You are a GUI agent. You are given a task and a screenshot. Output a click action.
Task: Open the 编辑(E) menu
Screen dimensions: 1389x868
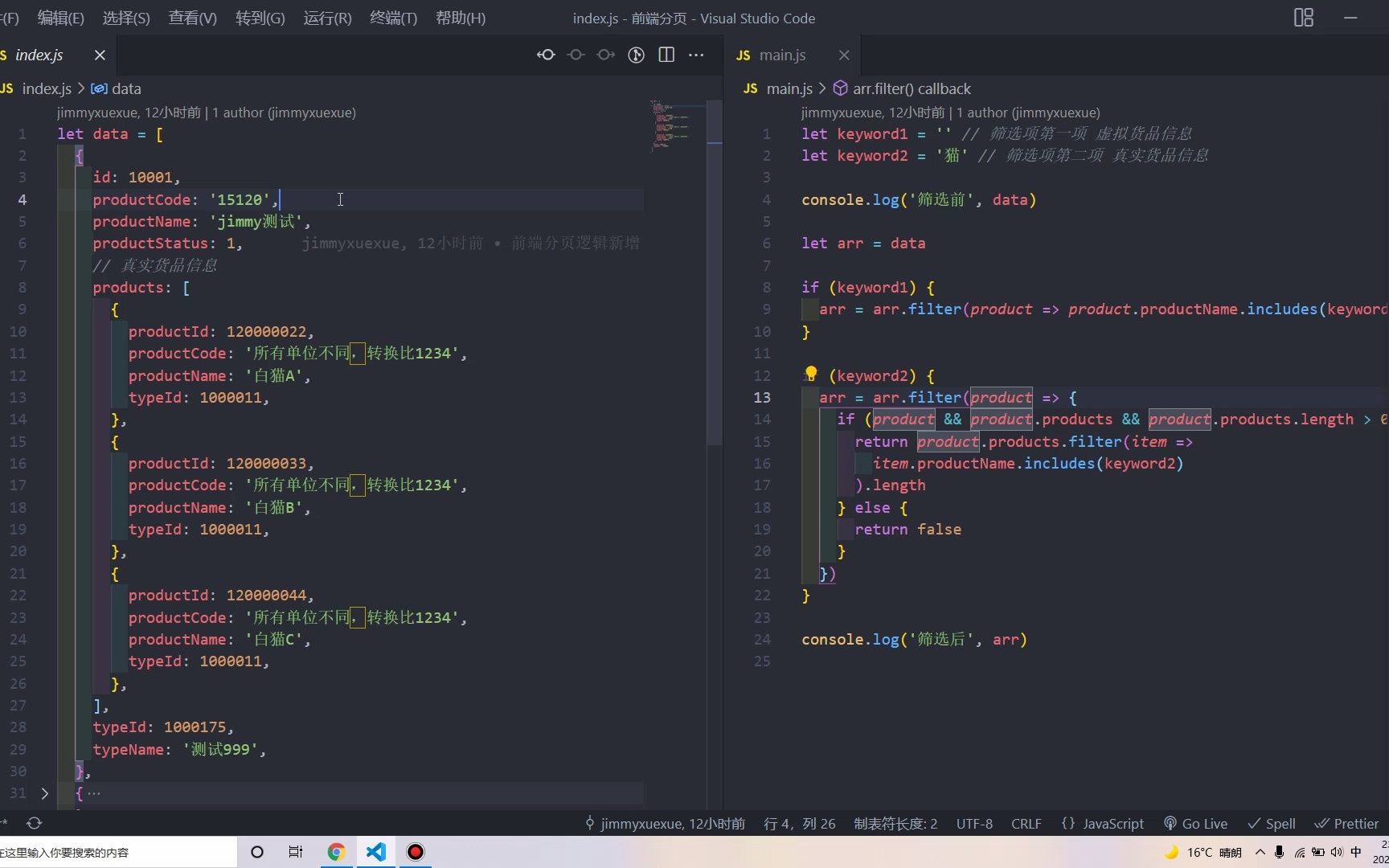[60, 18]
